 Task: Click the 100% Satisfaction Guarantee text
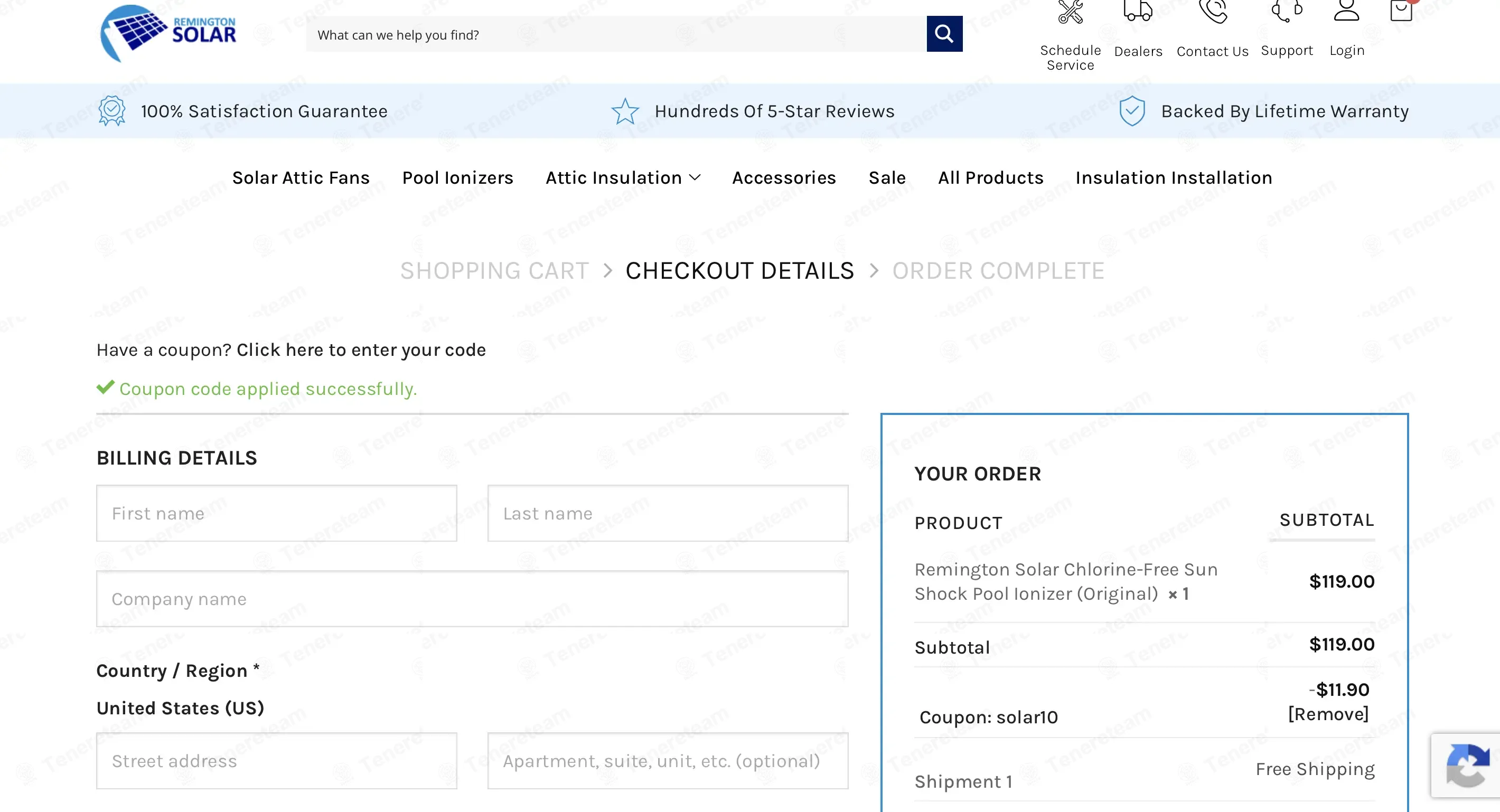pyautogui.click(x=265, y=110)
